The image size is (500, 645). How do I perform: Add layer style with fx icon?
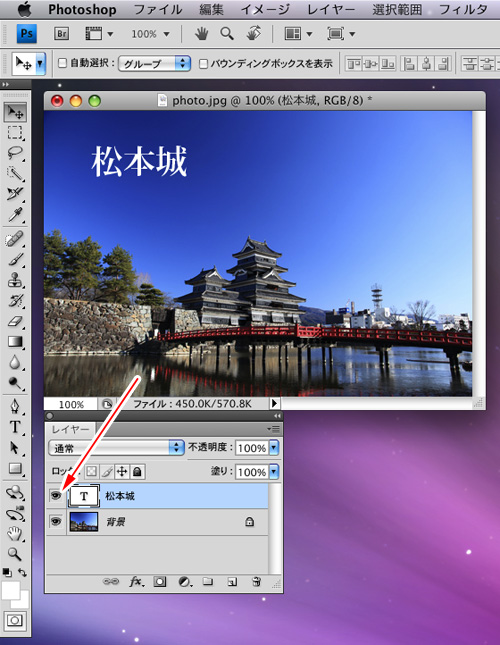coord(136,582)
